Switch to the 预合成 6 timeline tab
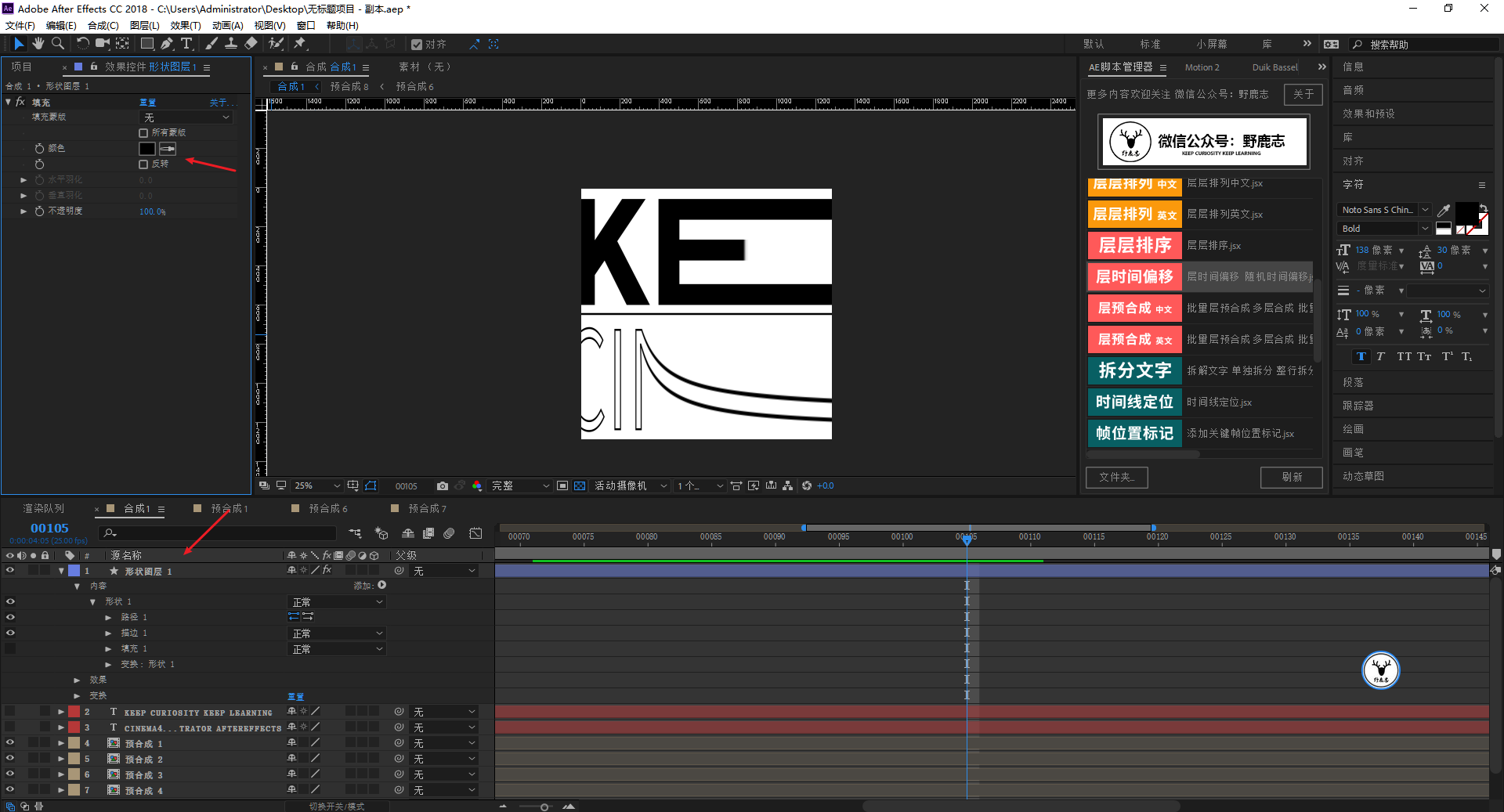The image size is (1504, 812). [x=327, y=509]
